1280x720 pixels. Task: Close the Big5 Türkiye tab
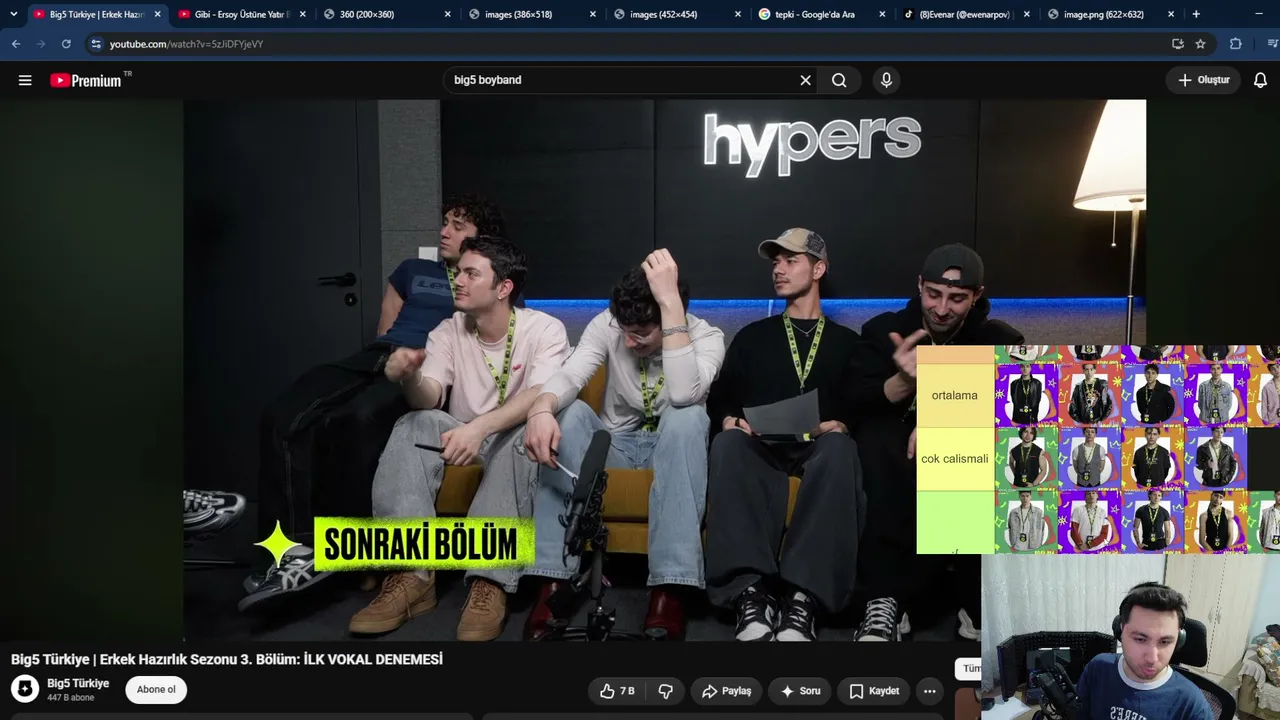[157, 14]
